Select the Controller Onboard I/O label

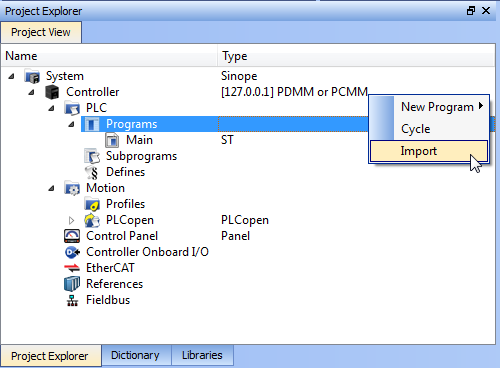point(147,252)
